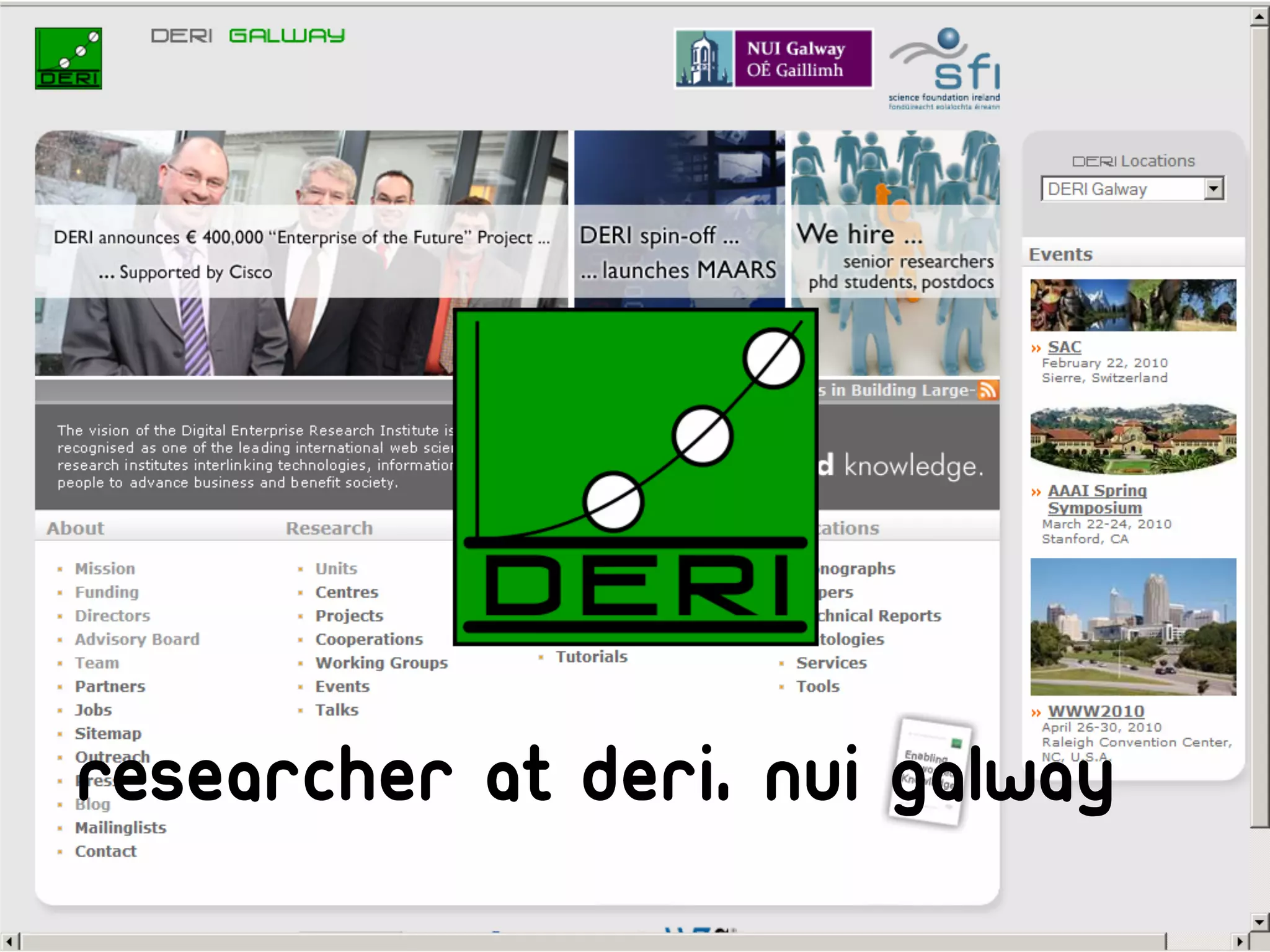Open the Services link
Image resolution: width=1270 pixels, height=952 pixels.
832,663
